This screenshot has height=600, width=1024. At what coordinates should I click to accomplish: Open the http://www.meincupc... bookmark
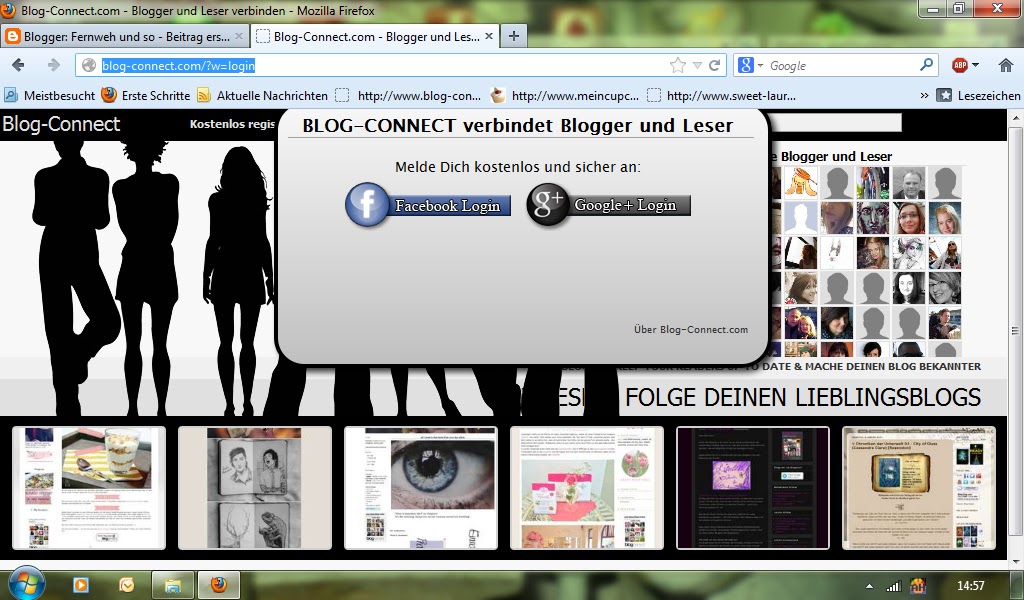(x=565, y=95)
